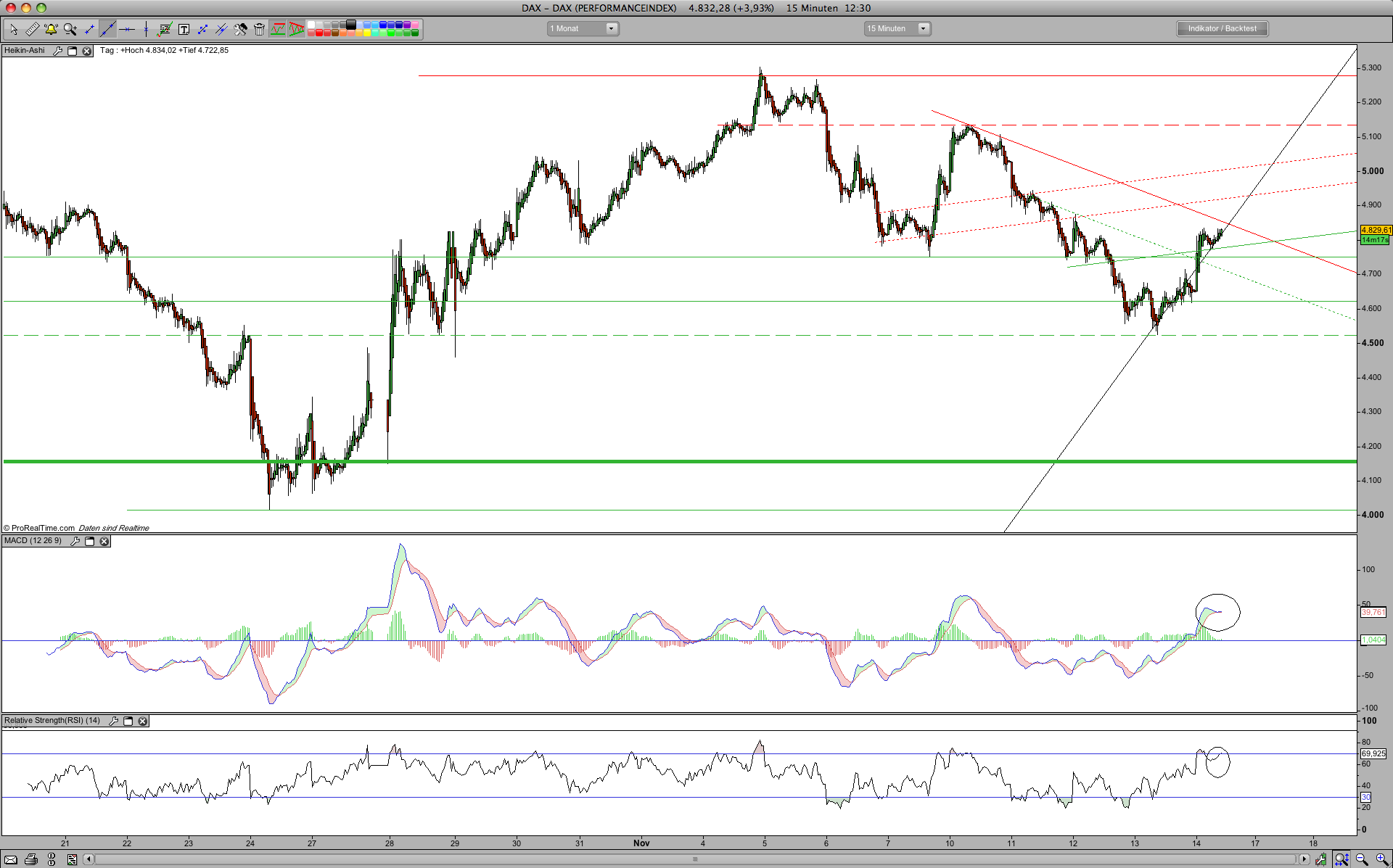This screenshot has width=1393, height=868.
Task: Open the Heikin-Ashi settings wrench
Action: click(x=57, y=51)
